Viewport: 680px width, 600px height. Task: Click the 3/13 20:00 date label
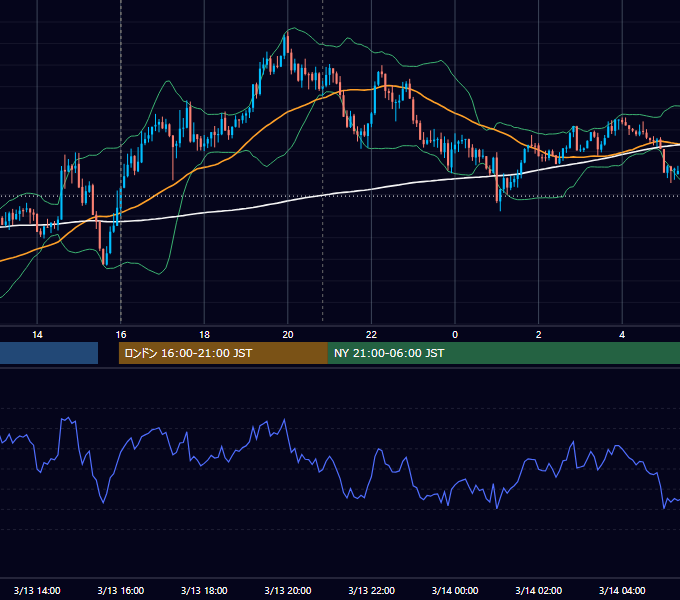pyautogui.click(x=288, y=590)
